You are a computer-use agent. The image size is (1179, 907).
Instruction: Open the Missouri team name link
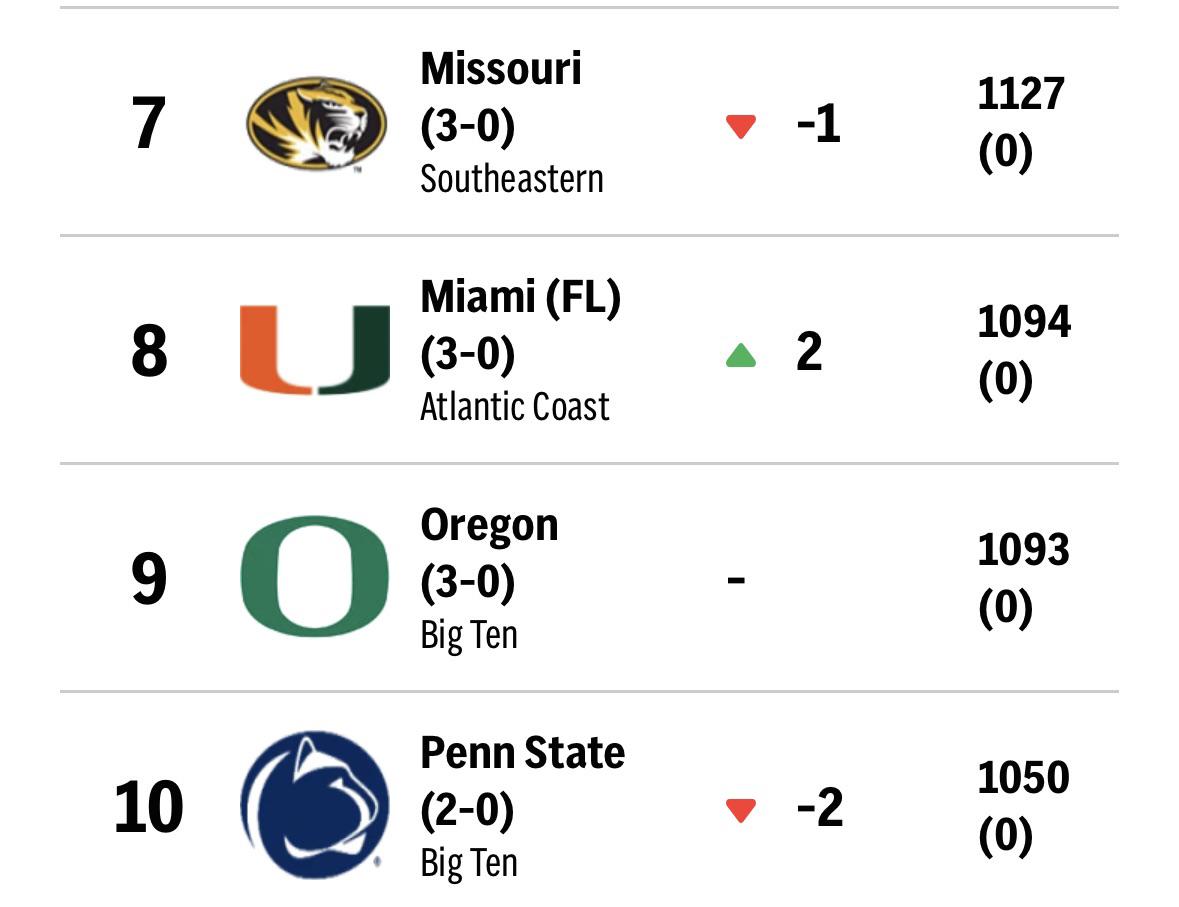coord(501,69)
